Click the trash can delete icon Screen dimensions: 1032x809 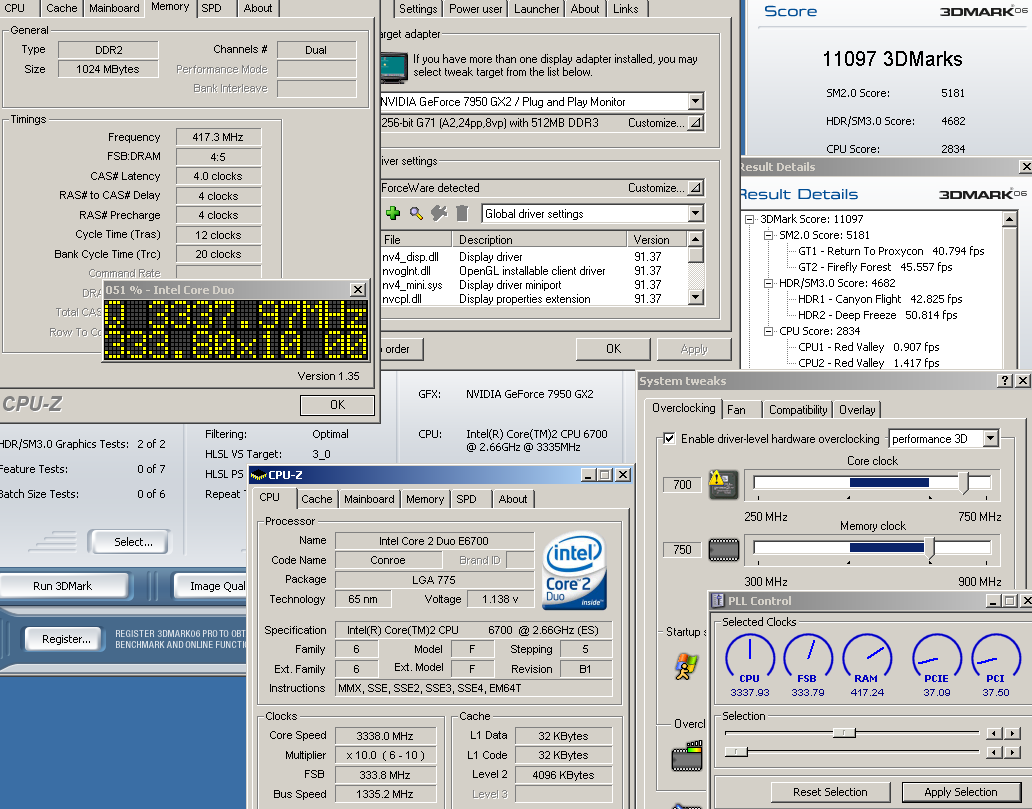pyautogui.click(x=462, y=213)
